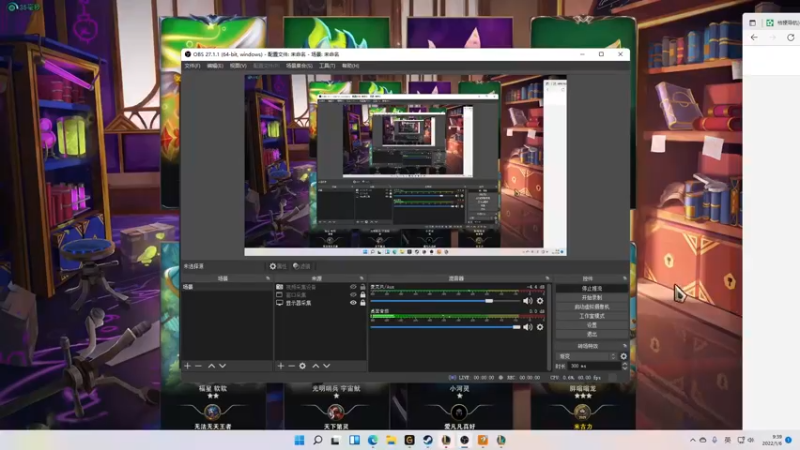Open Search from the taskbar

317,440
